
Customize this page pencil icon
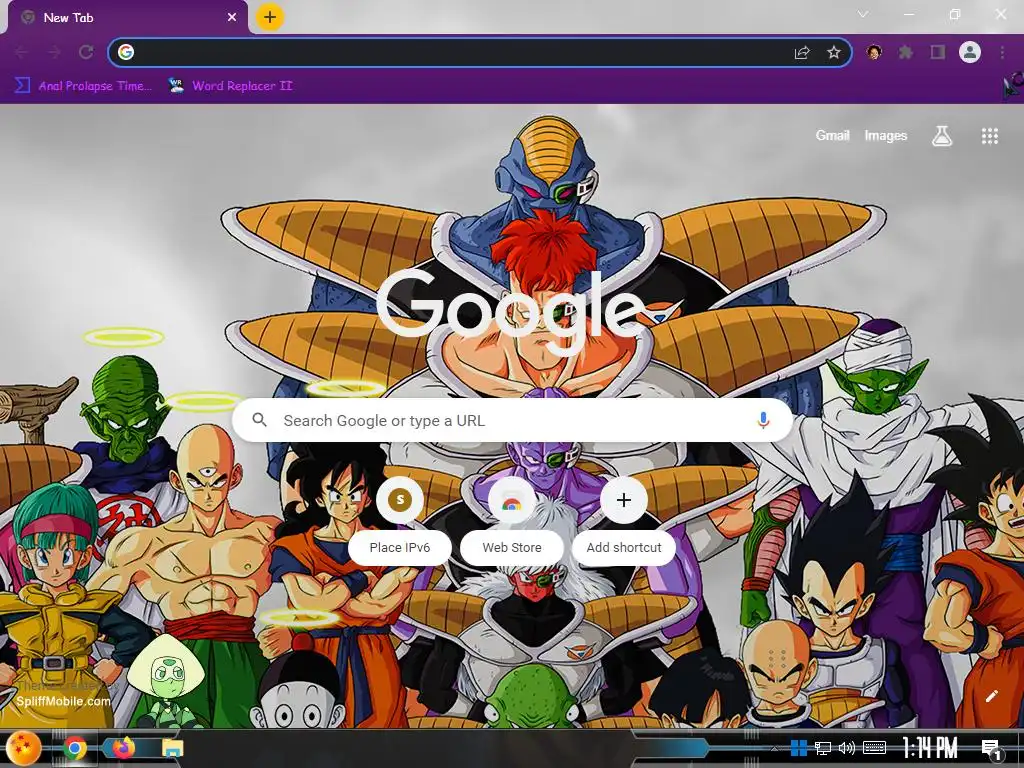[991, 696]
